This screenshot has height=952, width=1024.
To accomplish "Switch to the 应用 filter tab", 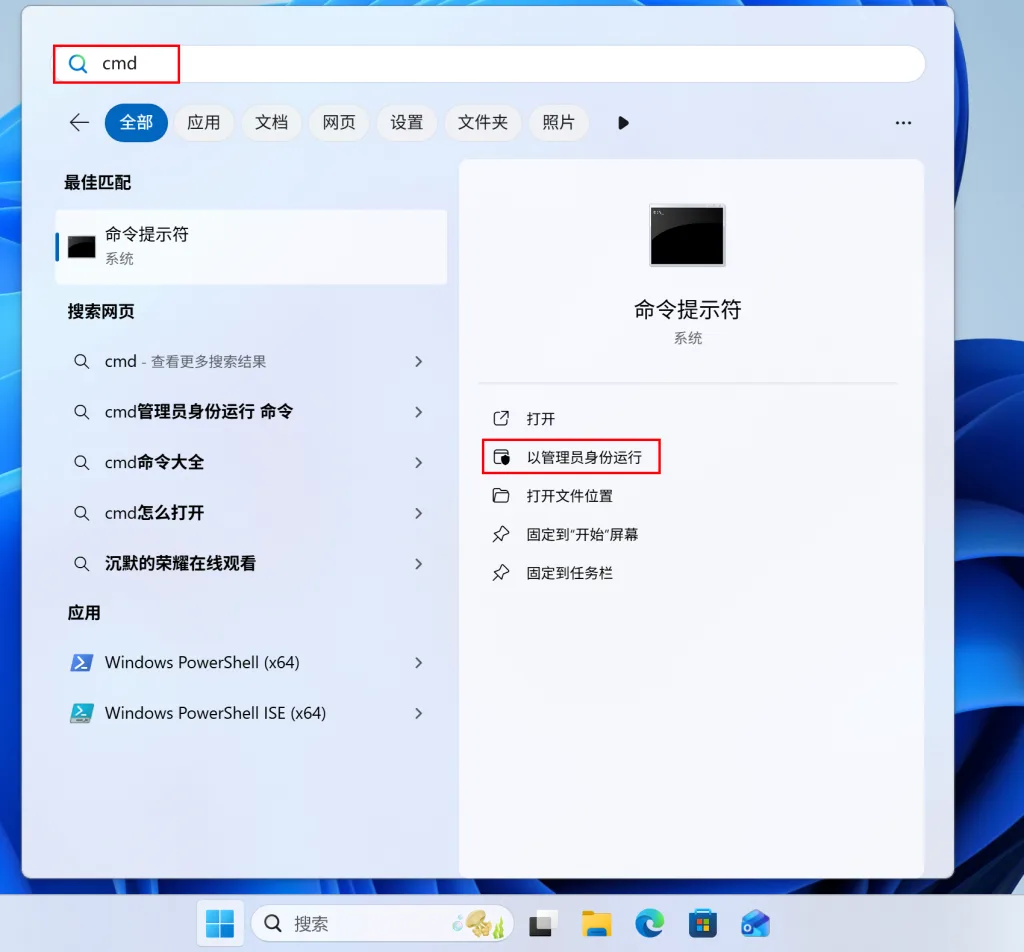I will (204, 122).
